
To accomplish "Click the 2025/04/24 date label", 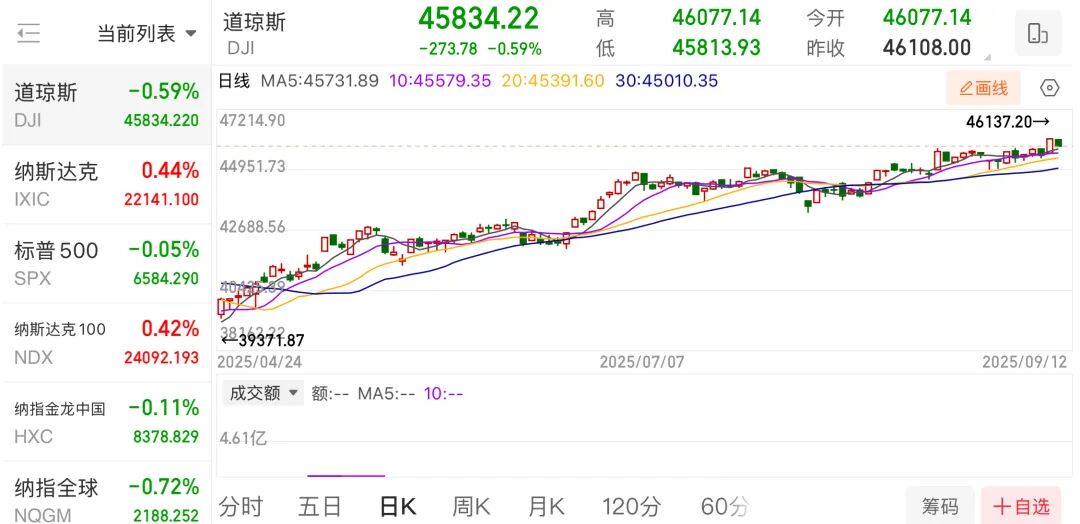I will (260, 361).
